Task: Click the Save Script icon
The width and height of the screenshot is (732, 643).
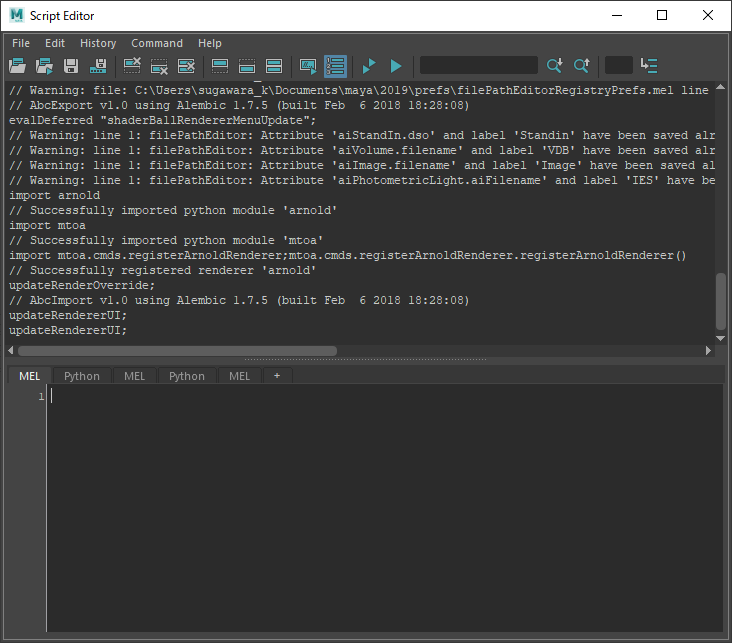Action: tap(71, 66)
